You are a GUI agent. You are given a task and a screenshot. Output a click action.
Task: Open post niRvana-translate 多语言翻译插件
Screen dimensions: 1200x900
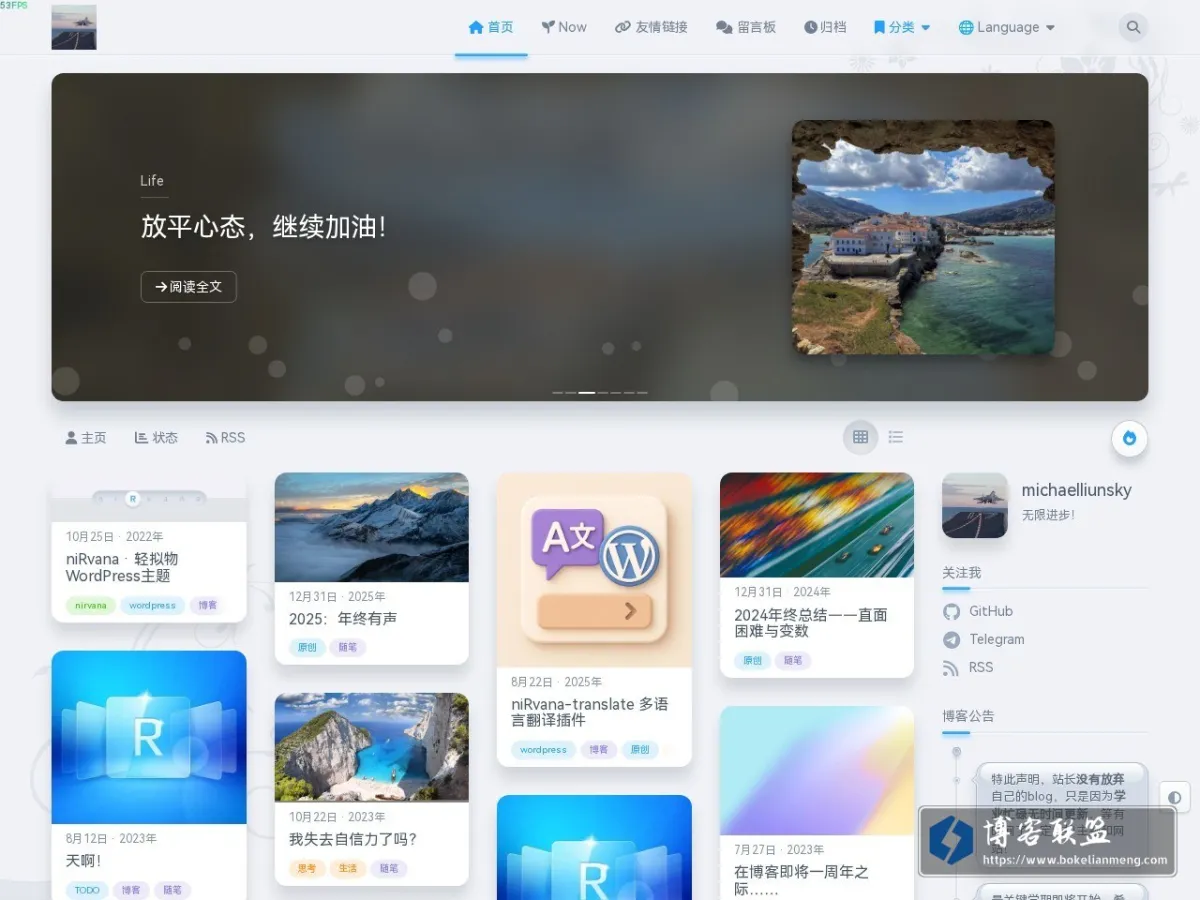click(x=590, y=712)
